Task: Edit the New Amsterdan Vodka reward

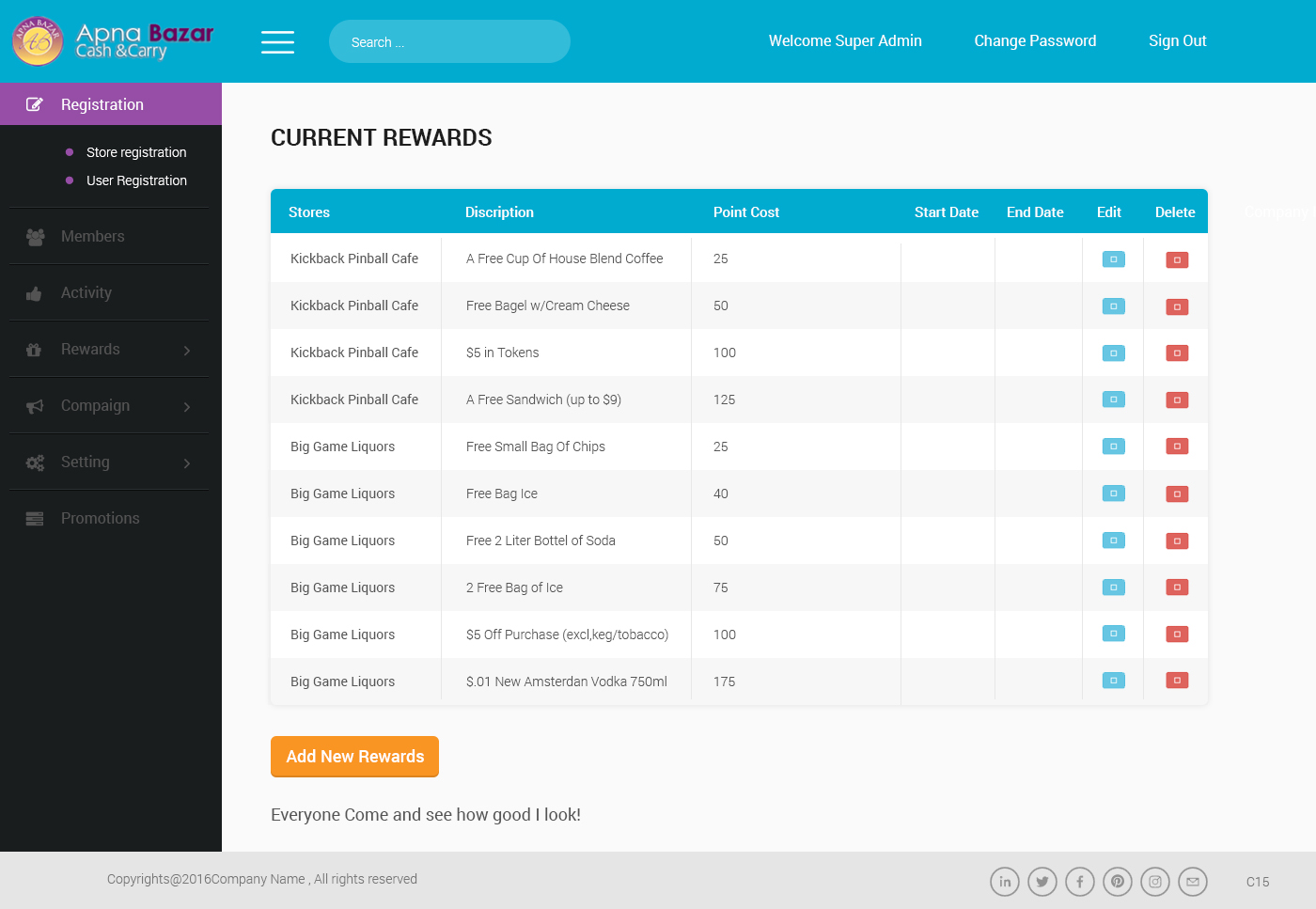Action: coord(1113,681)
